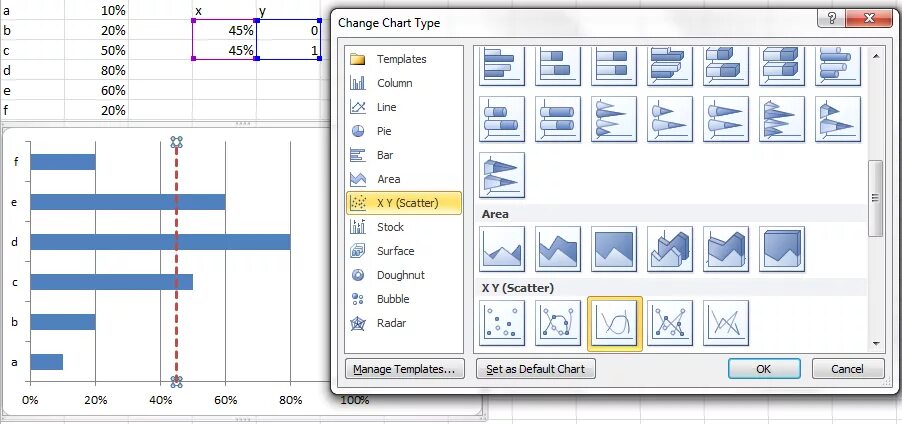This screenshot has height=424, width=902.
Task: Click the chart gallery scrollbar thumb
Action: click(x=876, y=198)
